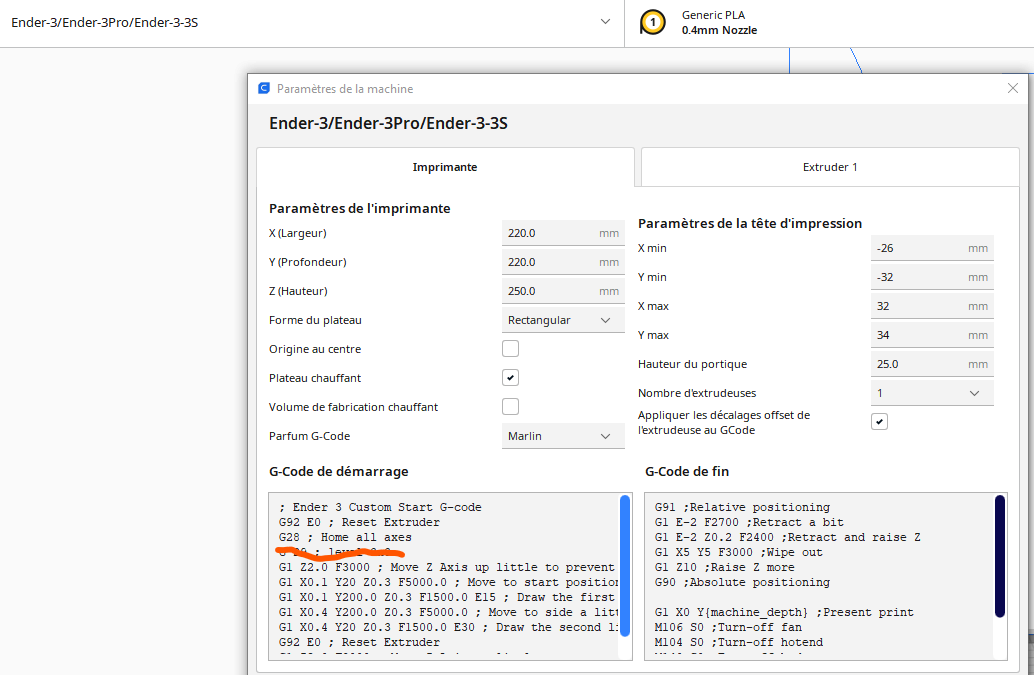The image size is (1034, 675).
Task: Open Nombre d'extrudeuses dropdown
Action: 932,393
